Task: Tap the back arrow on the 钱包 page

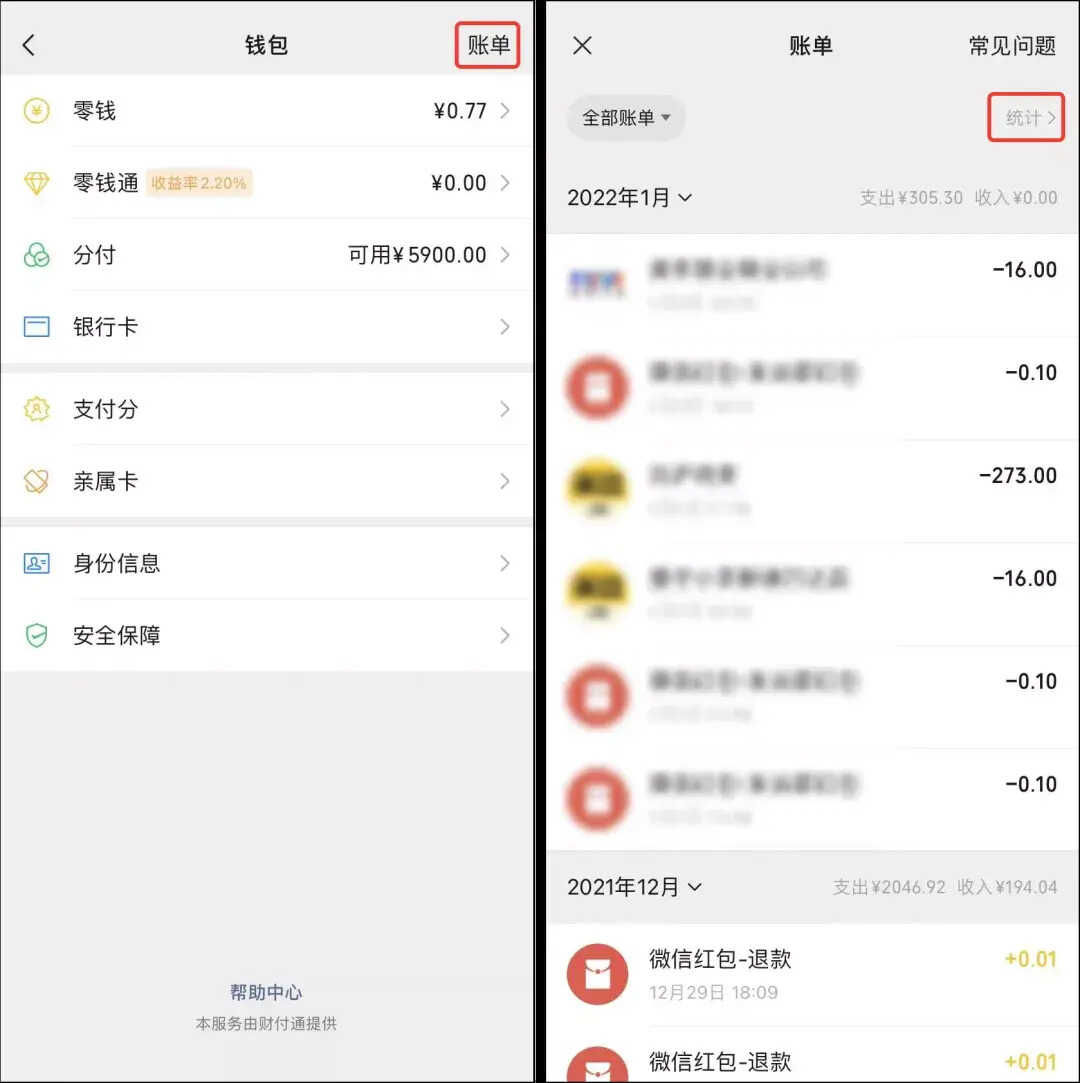Action: tap(29, 46)
